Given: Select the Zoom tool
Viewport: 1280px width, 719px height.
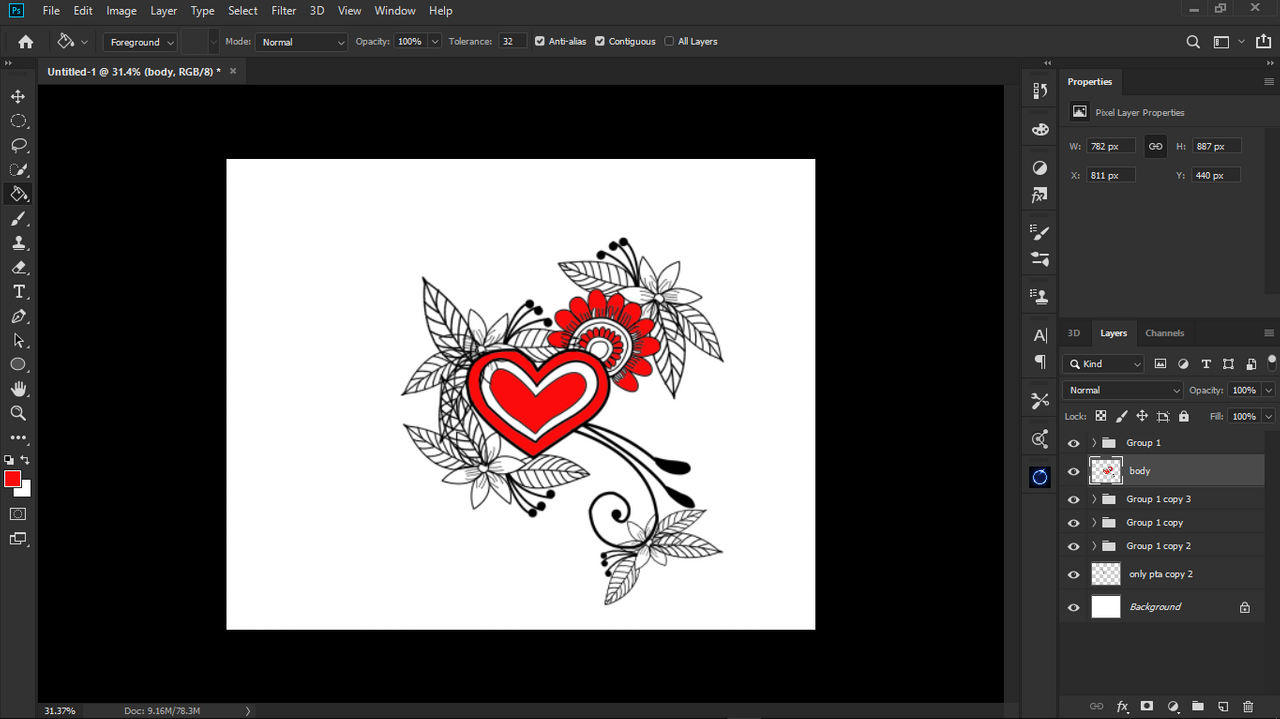Looking at the screenshot, I should (x=18, y=413).
